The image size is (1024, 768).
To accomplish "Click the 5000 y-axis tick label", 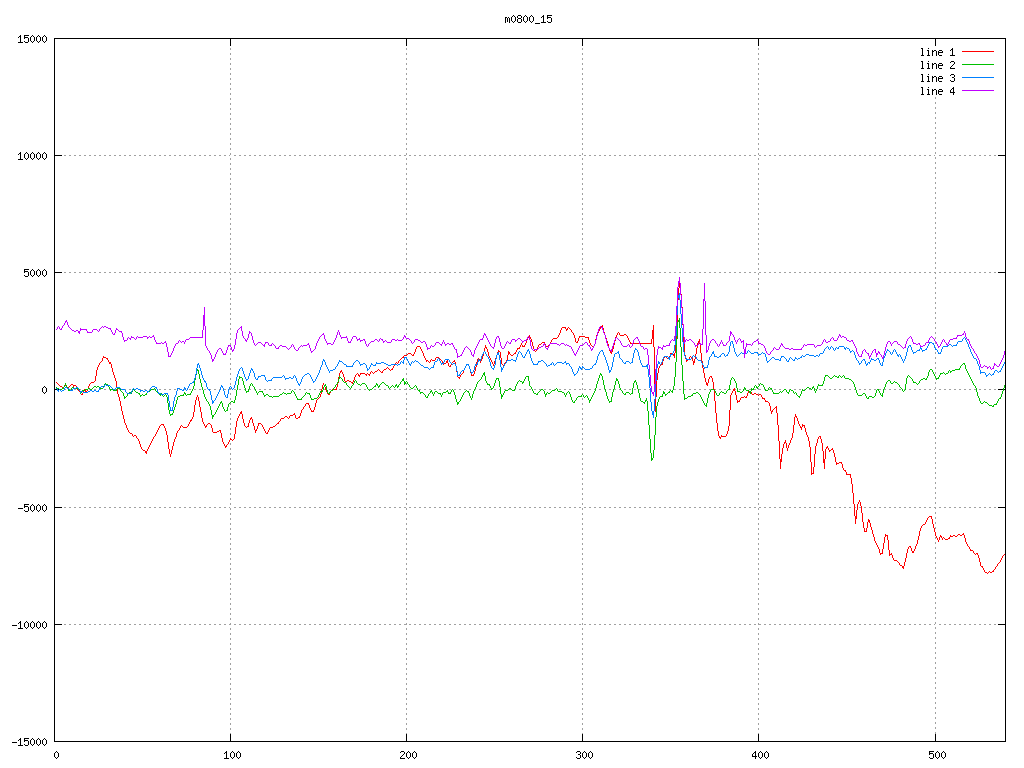I will 35,273.
